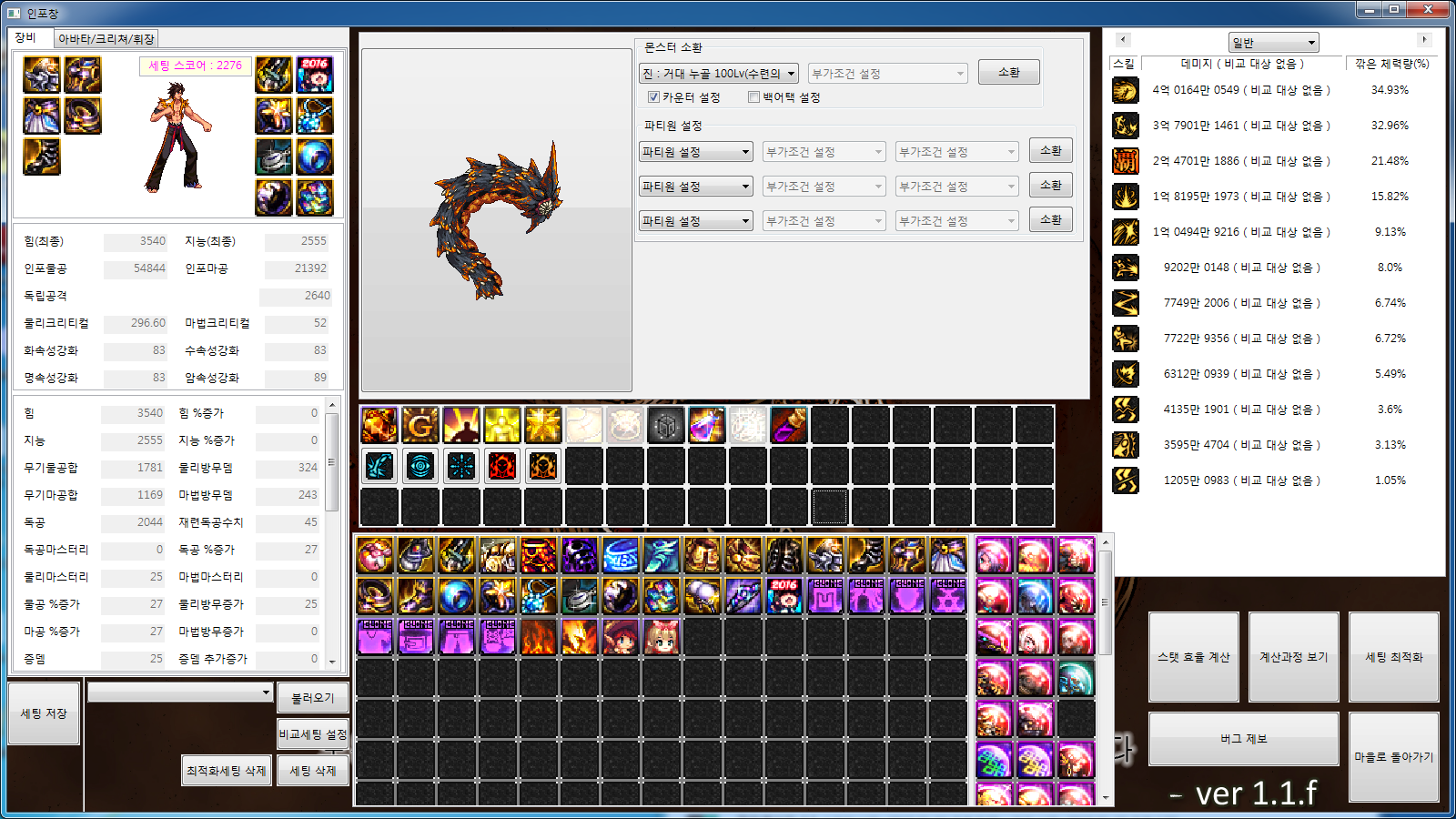Click the emblem grid scrollbar up arrow

click(x=1106, y=542)
